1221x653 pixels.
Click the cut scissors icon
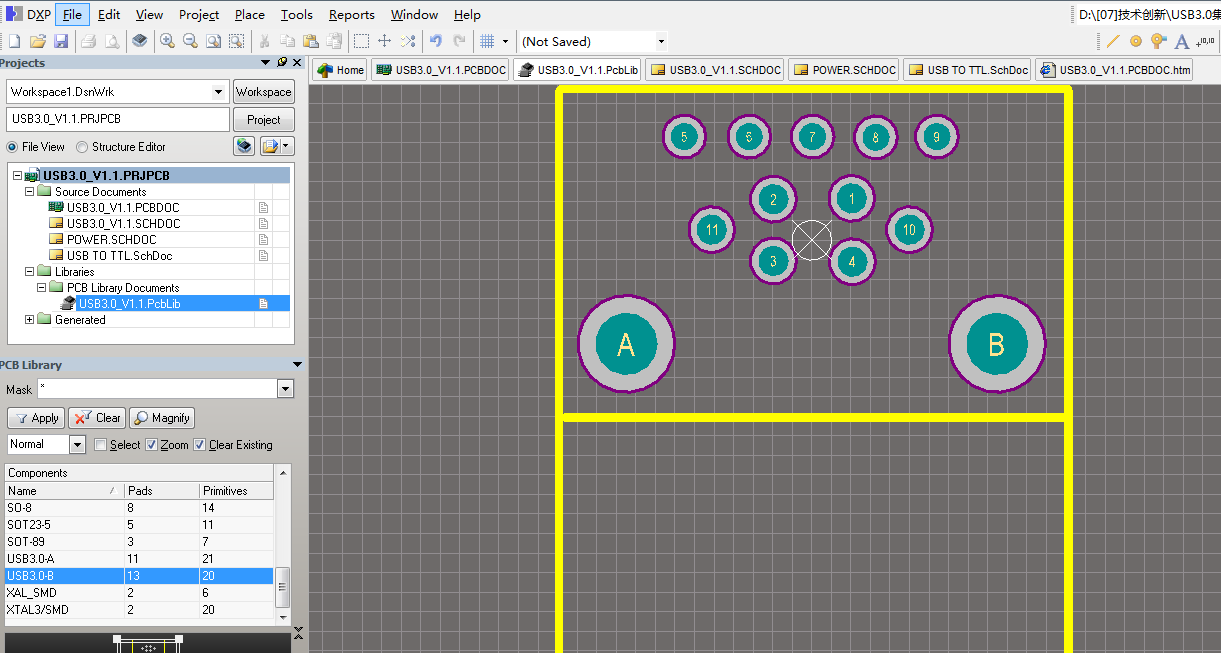(265, 41)
